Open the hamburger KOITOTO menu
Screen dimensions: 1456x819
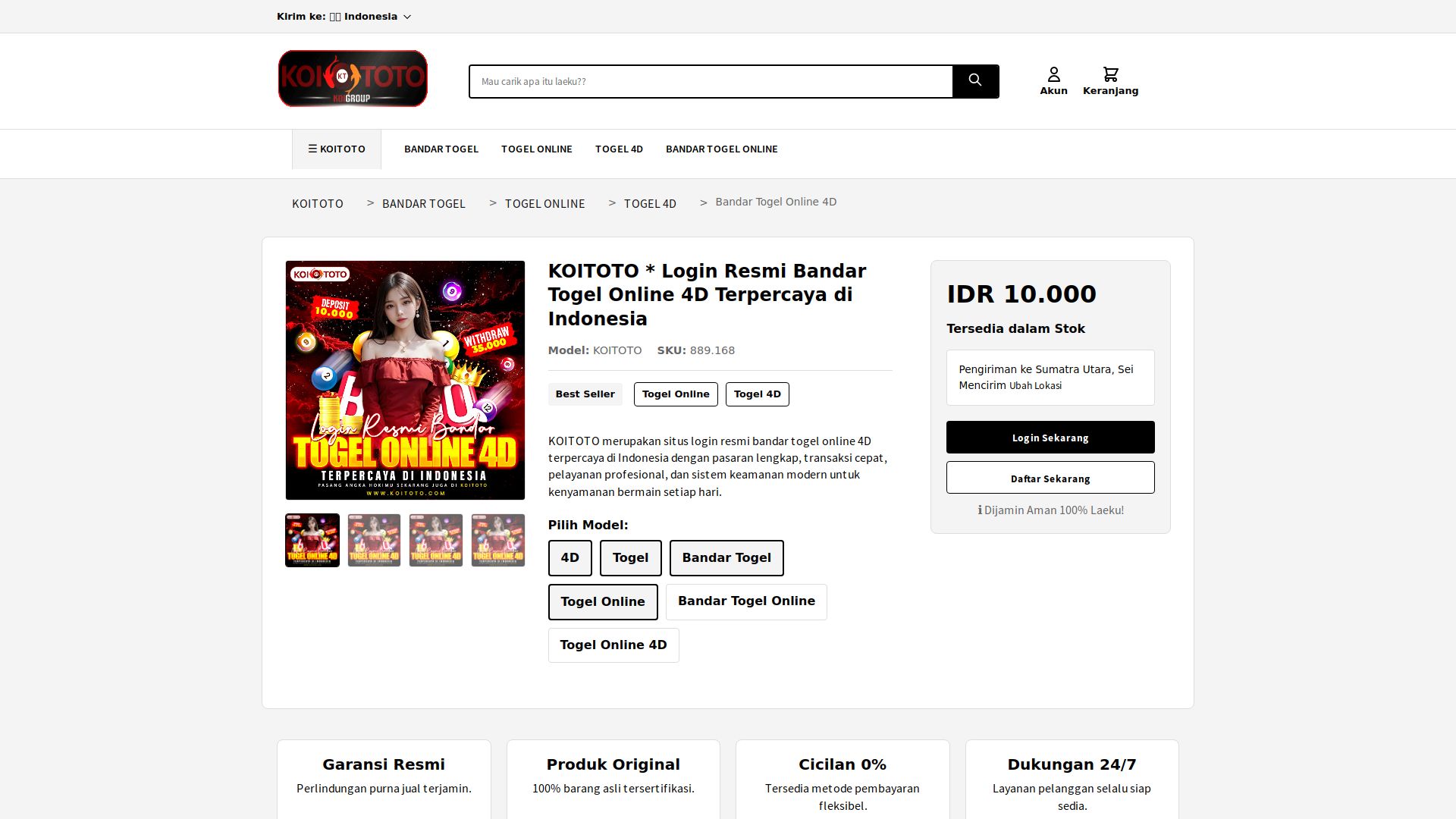337,149
